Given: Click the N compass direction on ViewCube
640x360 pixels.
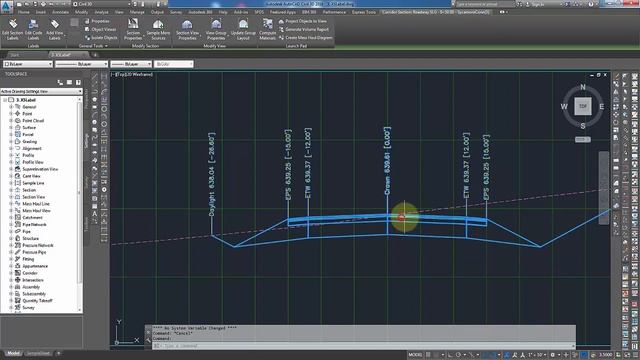Looking at the screenshot, I should click(582, 87).
